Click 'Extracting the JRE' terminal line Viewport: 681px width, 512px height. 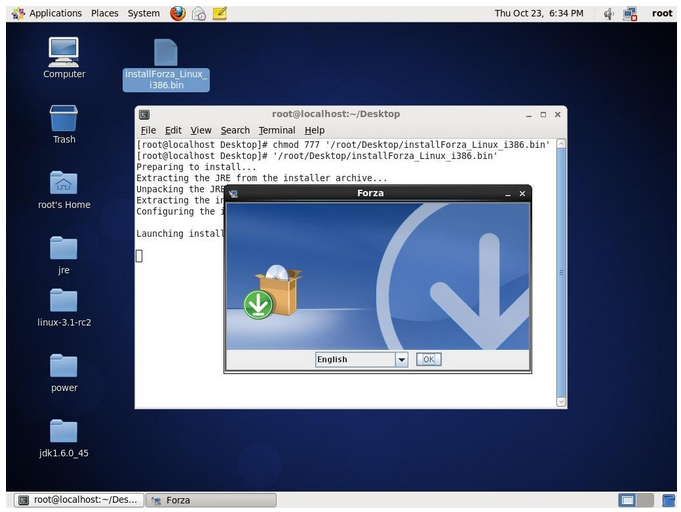coord(261,178)
